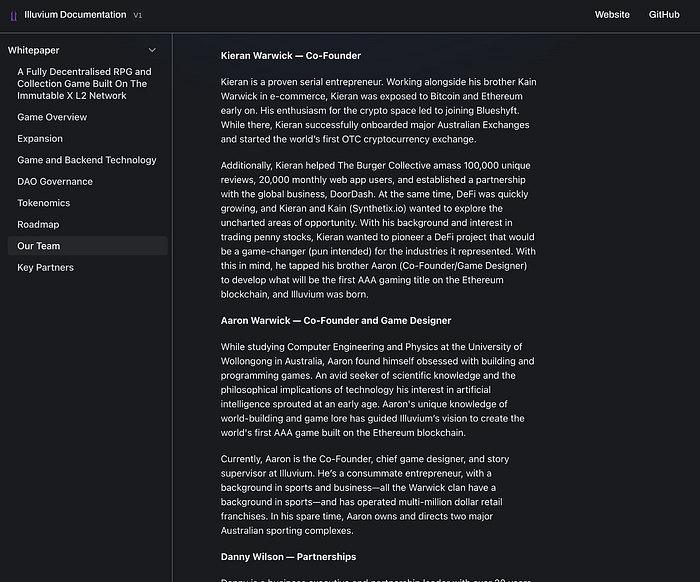Click the purple Illuvium logo icon
The image size is (700, 582).
click(13, 16)
